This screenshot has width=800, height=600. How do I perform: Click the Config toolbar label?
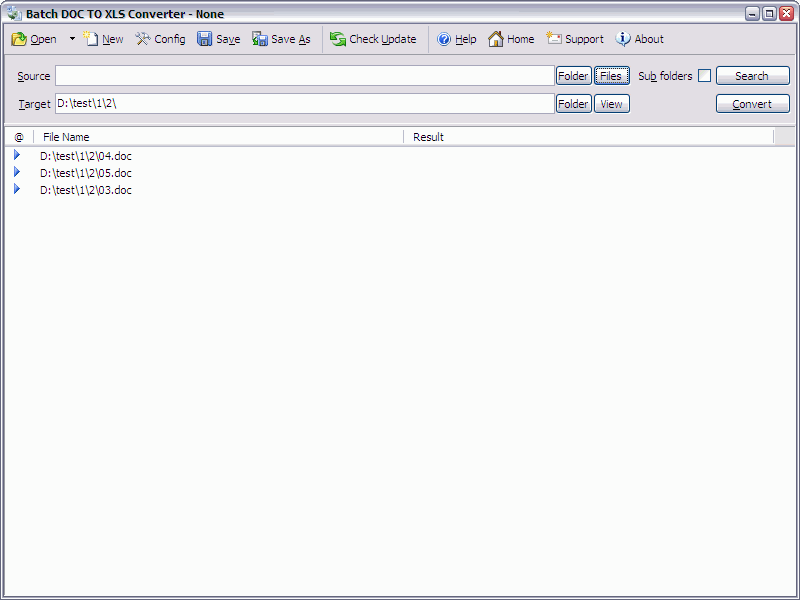pos(170,39)
